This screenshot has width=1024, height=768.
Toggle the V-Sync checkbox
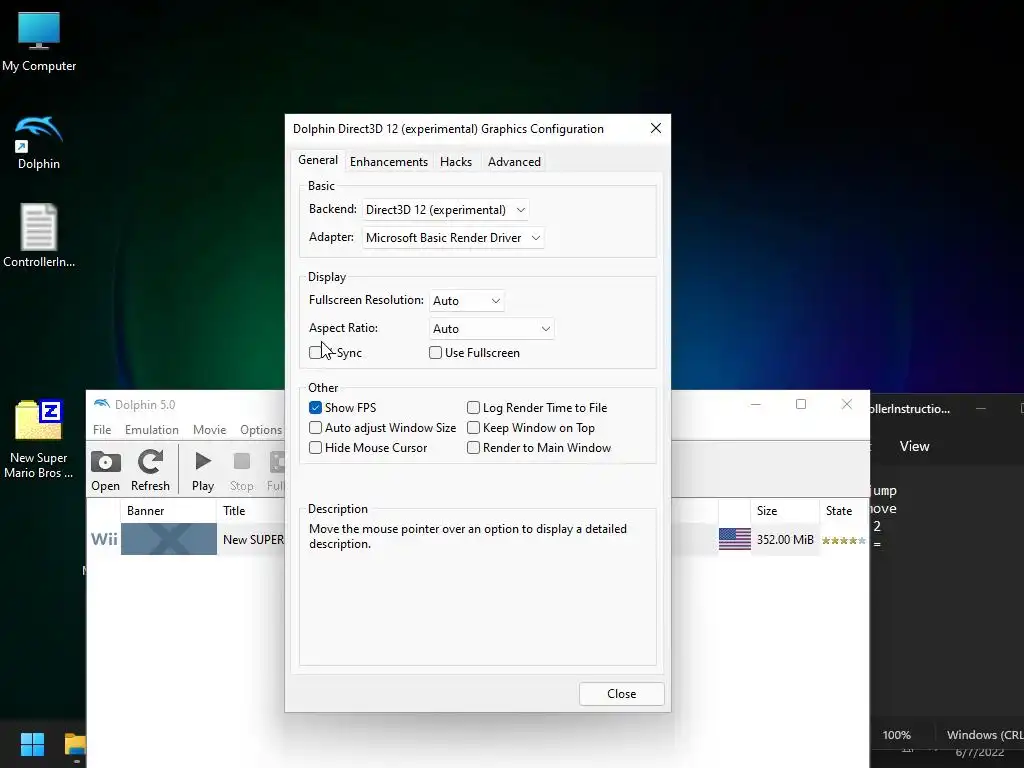(x=315, y=353)
